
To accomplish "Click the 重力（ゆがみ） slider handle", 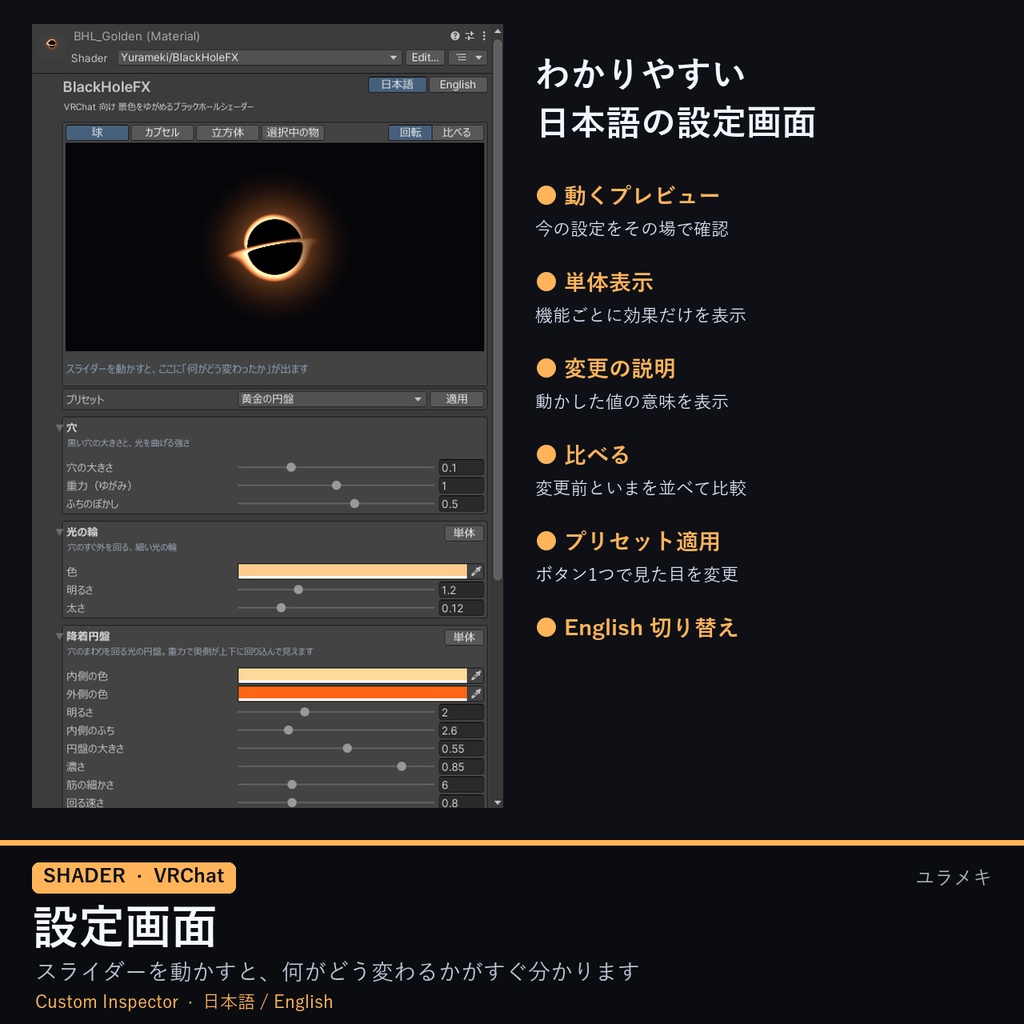I will (336, 486).
